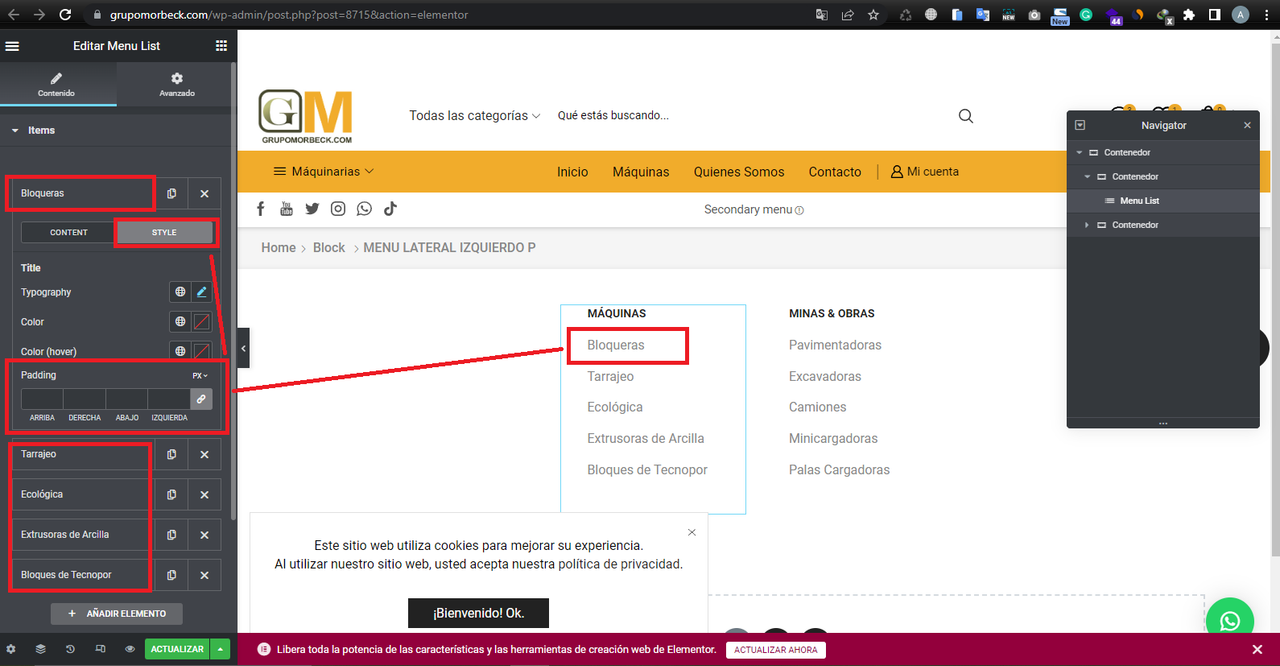Close the Navigator panel

click(1247, 125)
